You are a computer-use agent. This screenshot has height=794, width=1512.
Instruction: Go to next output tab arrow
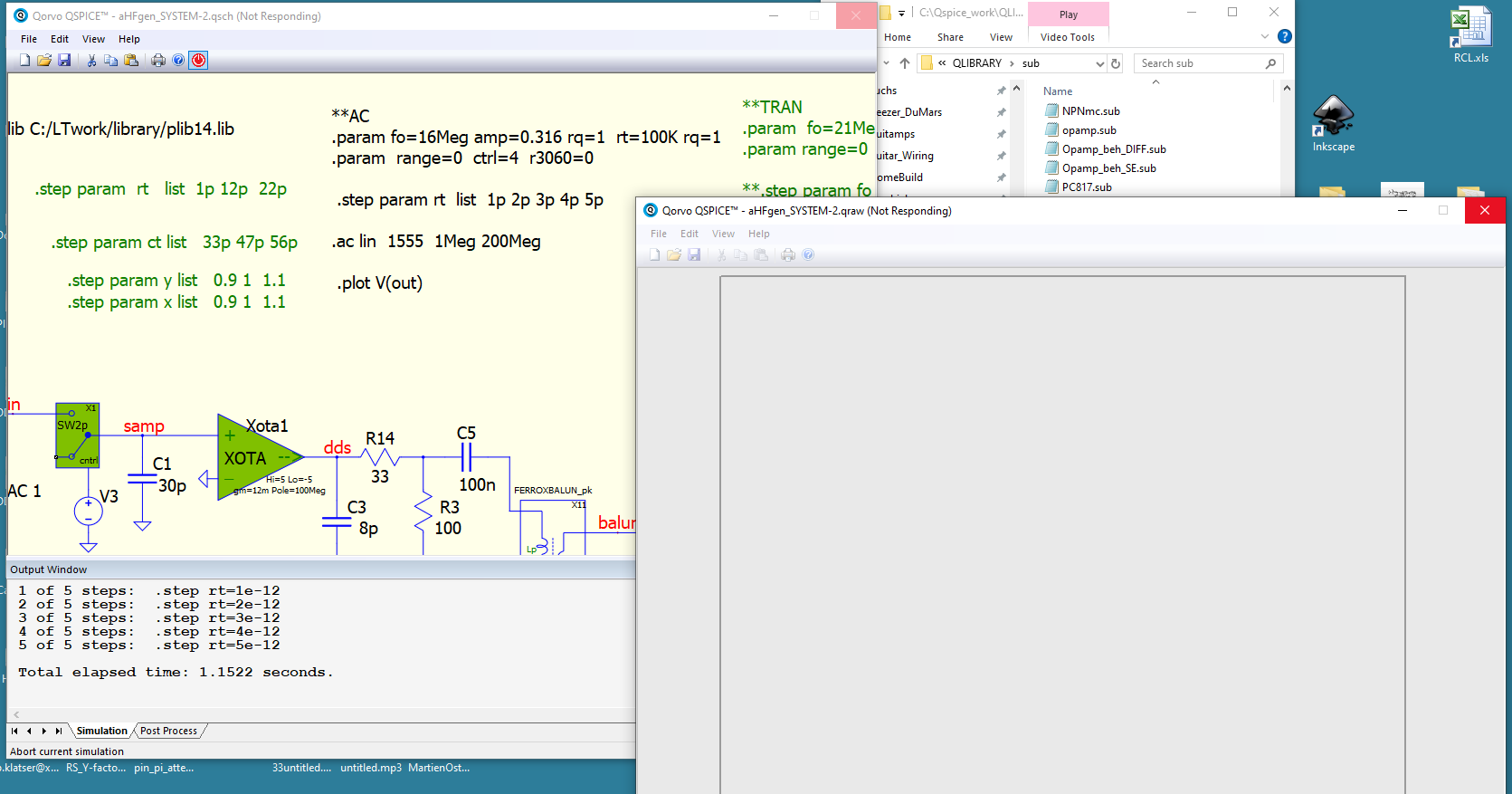44,731
